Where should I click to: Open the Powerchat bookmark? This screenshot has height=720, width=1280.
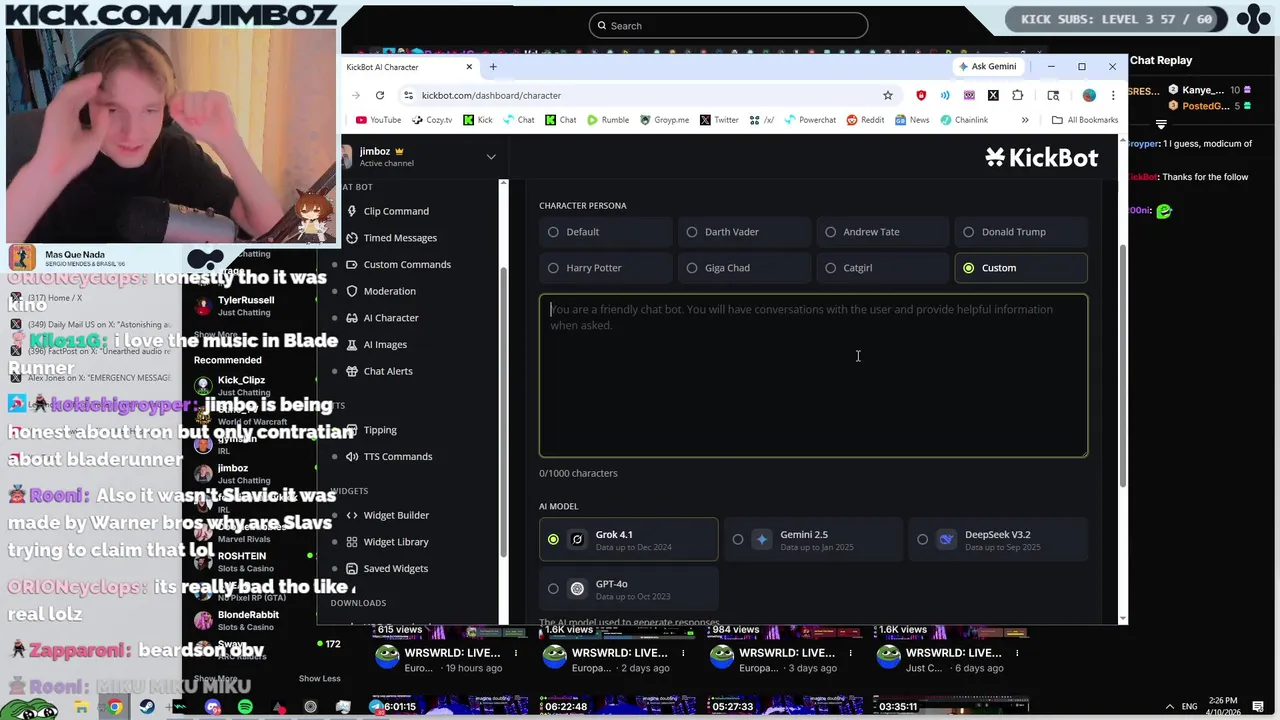pos(809,120)
